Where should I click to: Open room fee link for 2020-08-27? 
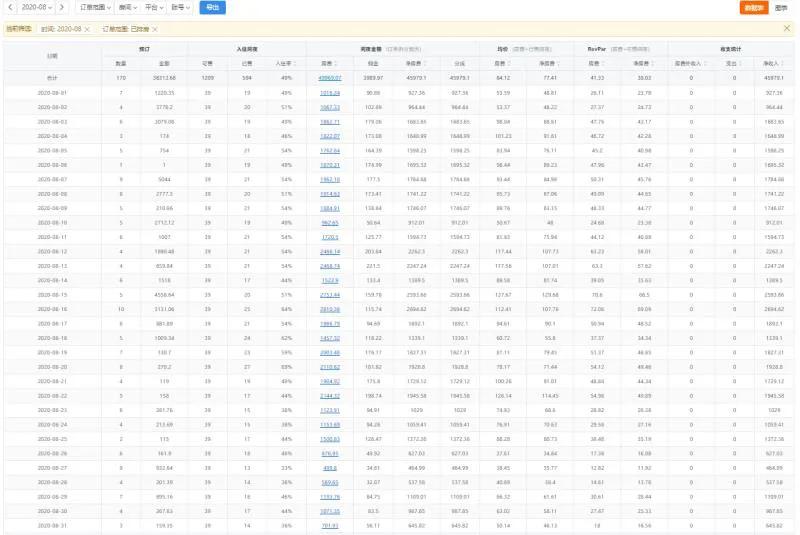point(330,468)
